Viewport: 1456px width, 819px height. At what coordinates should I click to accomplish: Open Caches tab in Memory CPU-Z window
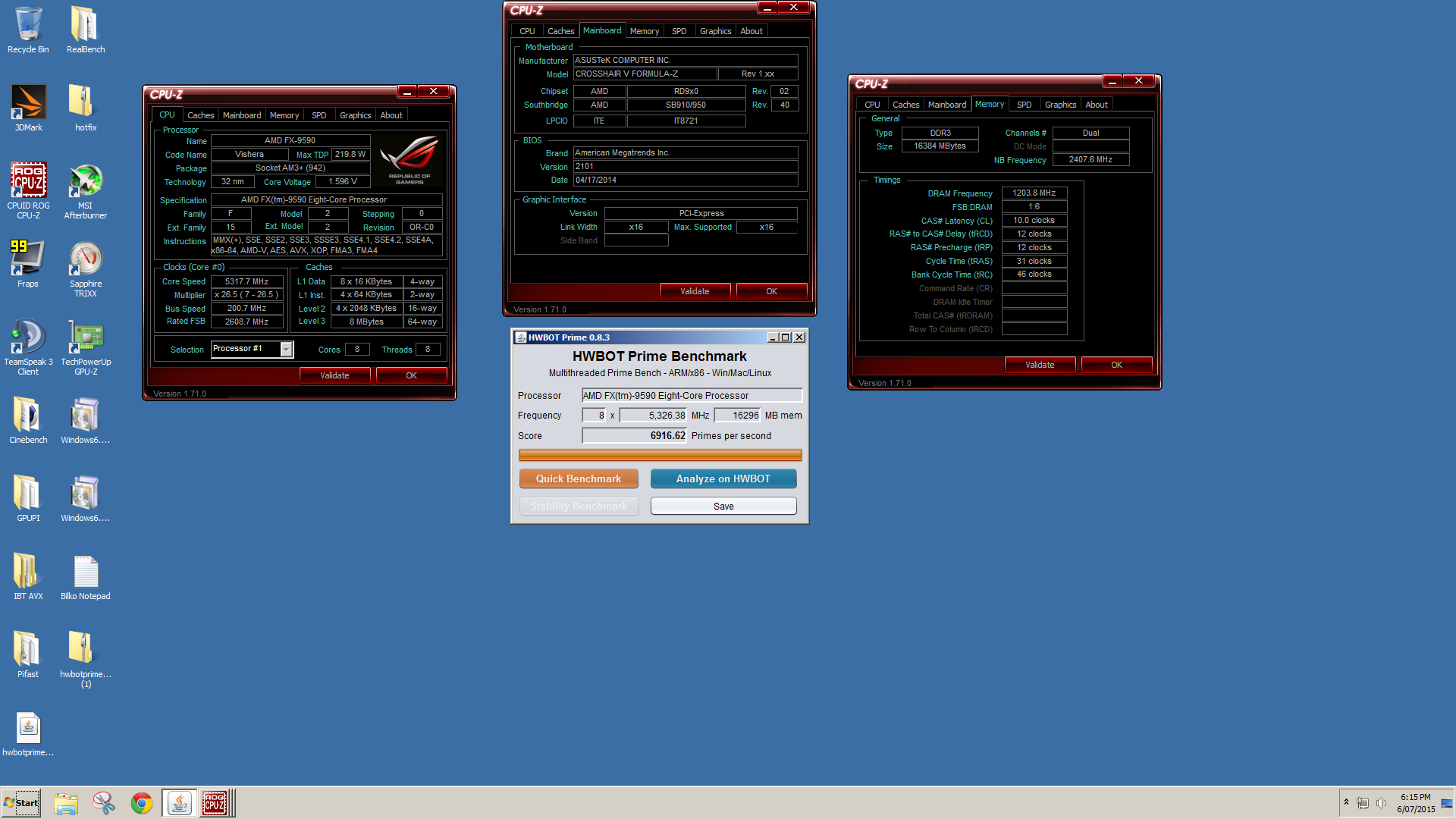click(905, 105)
